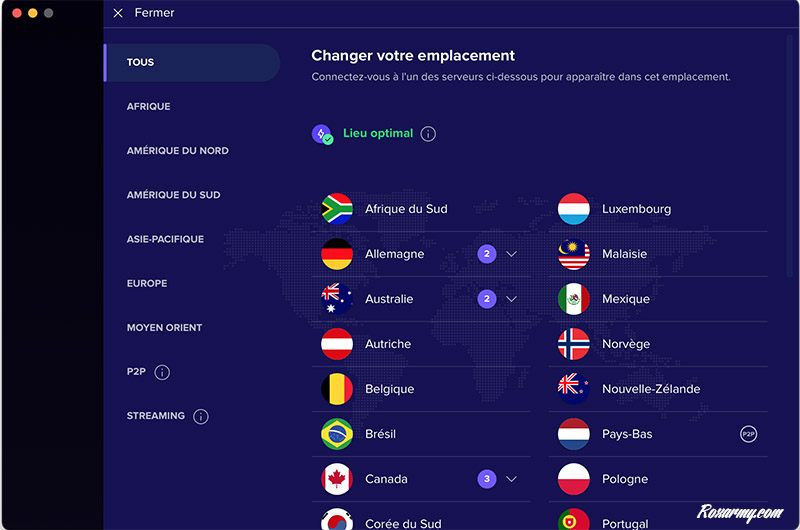
Task: Select Mexique as the location
Action: point(626,299)
